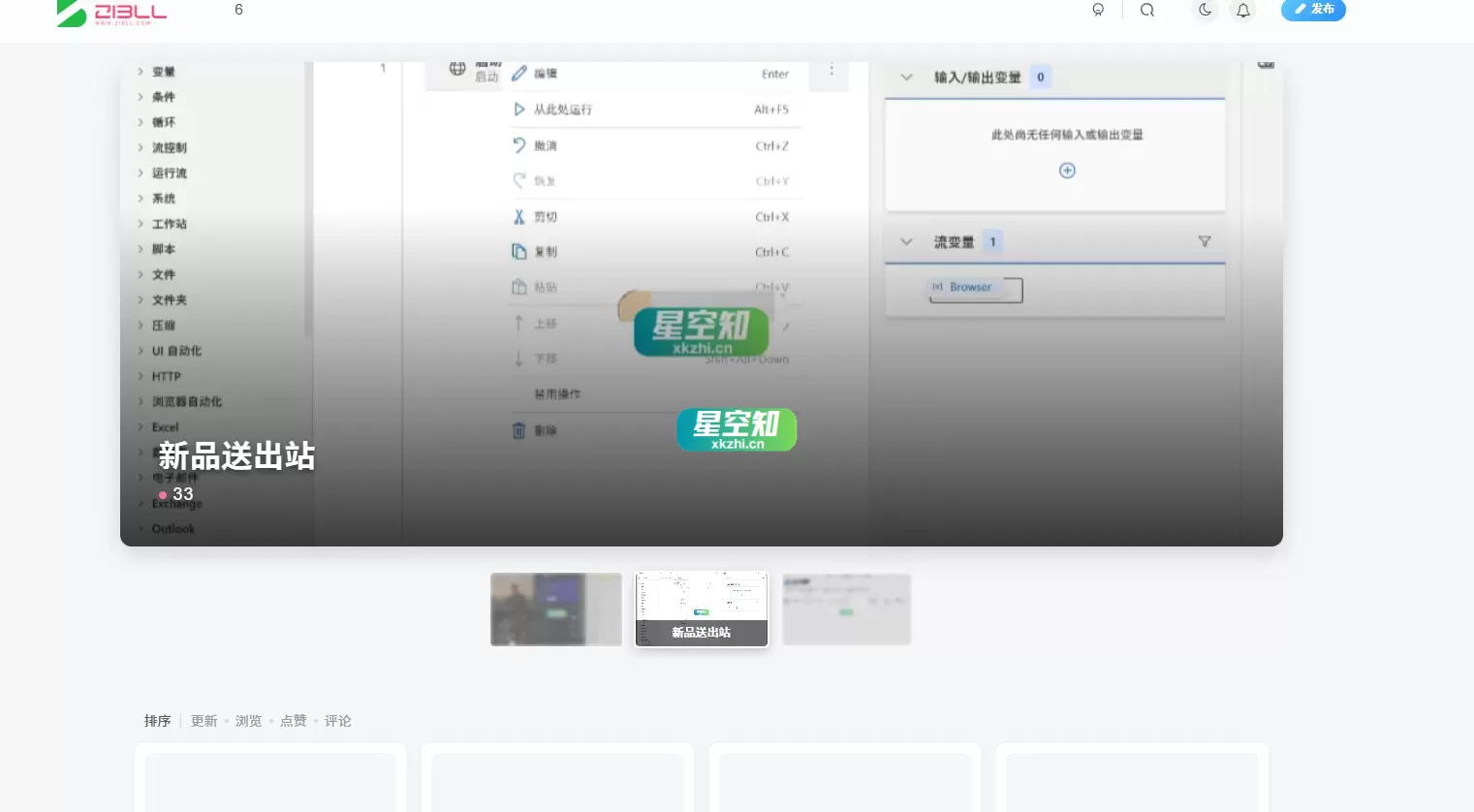
Task: Sort posts by 点赞
Action: (x=293, y=720)
